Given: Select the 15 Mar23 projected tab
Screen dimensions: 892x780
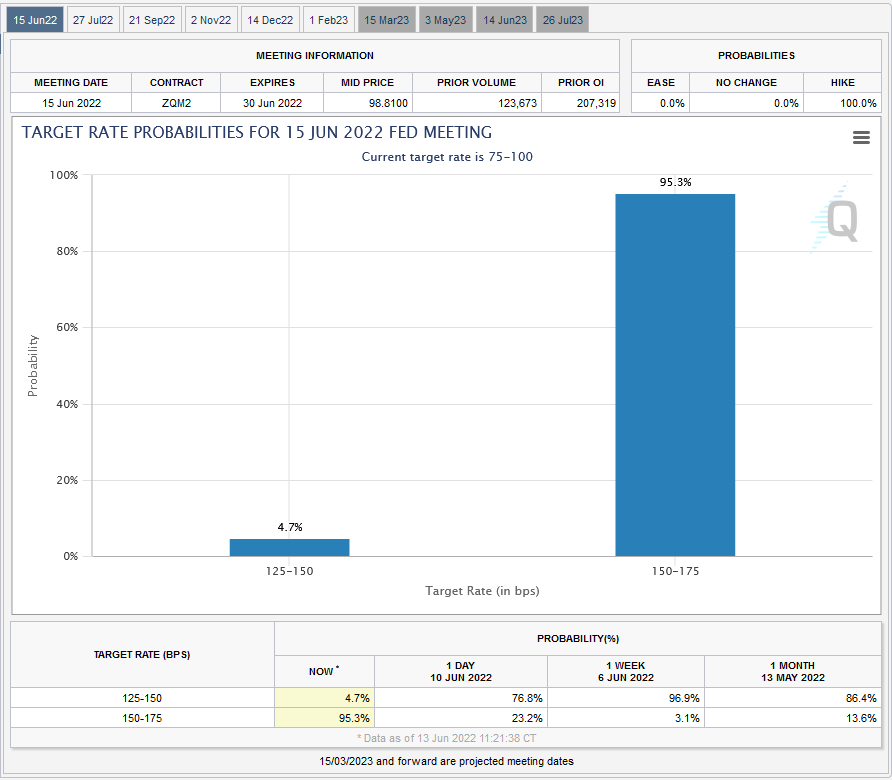Looking at the screenshot, I should (x=387, y=20).
